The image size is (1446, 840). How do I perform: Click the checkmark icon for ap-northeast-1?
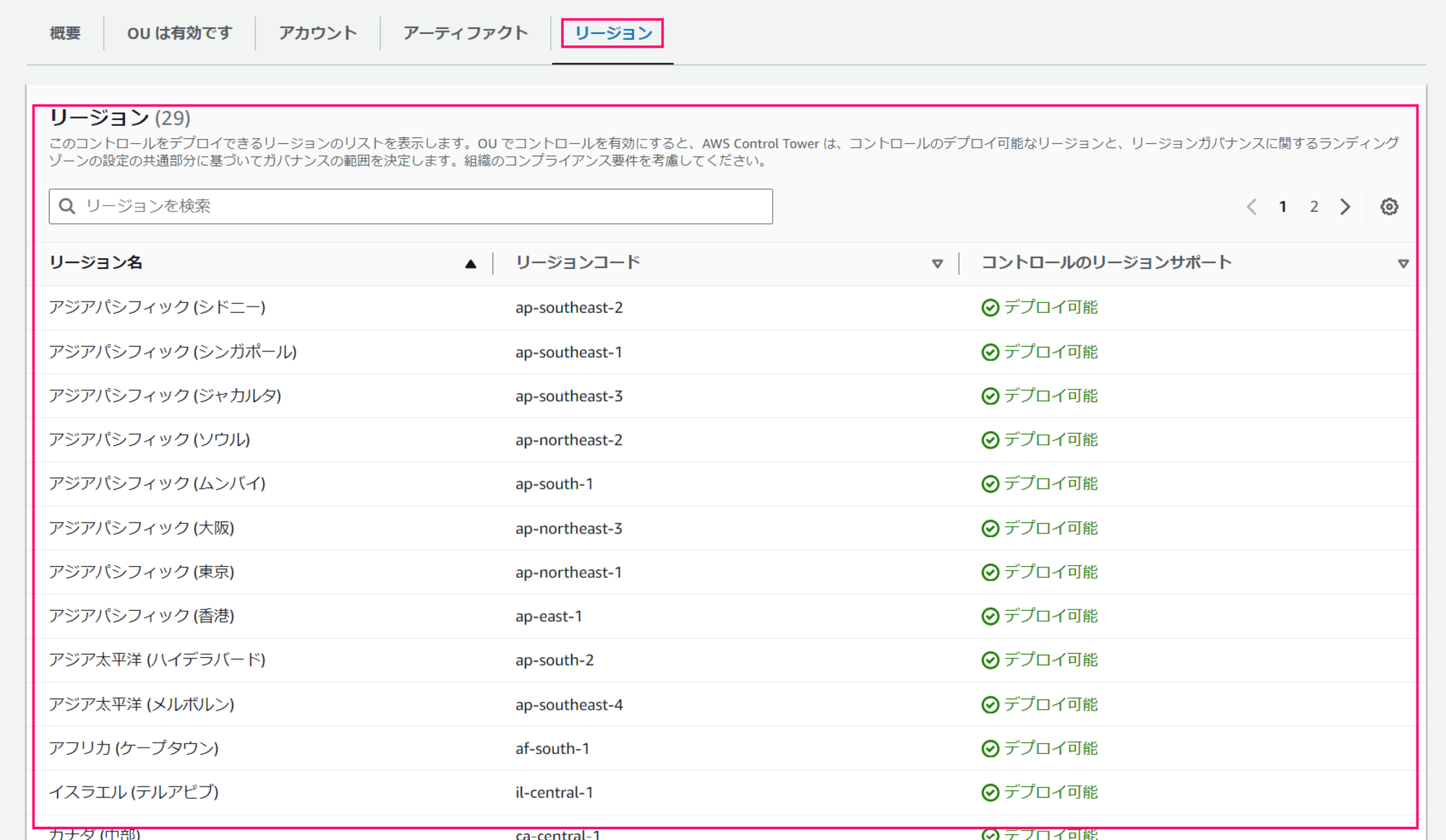[991, 573]
